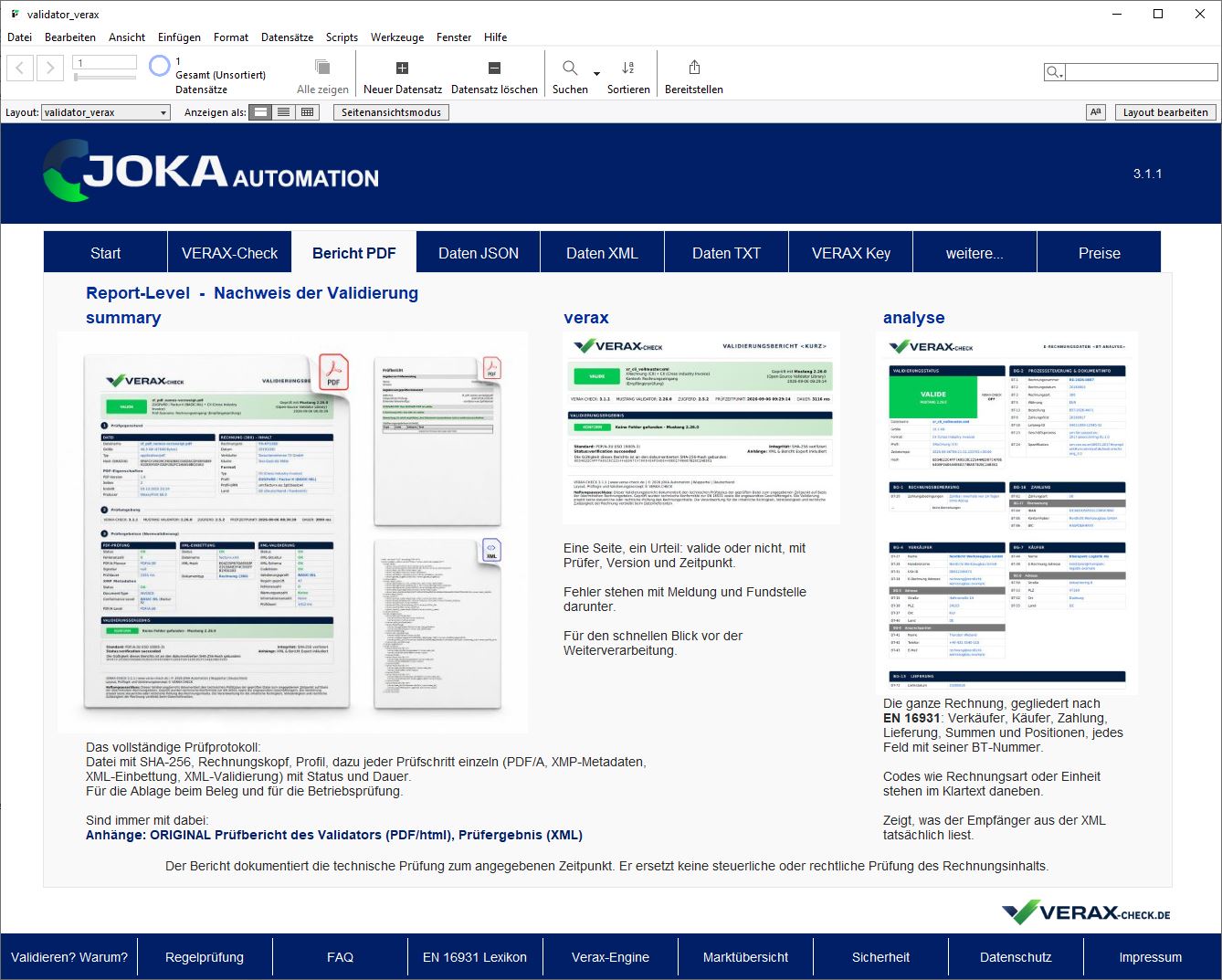Open the EN 16931 Lexikon button
The image size is (1222, 980).
click(x=475, y=957)
